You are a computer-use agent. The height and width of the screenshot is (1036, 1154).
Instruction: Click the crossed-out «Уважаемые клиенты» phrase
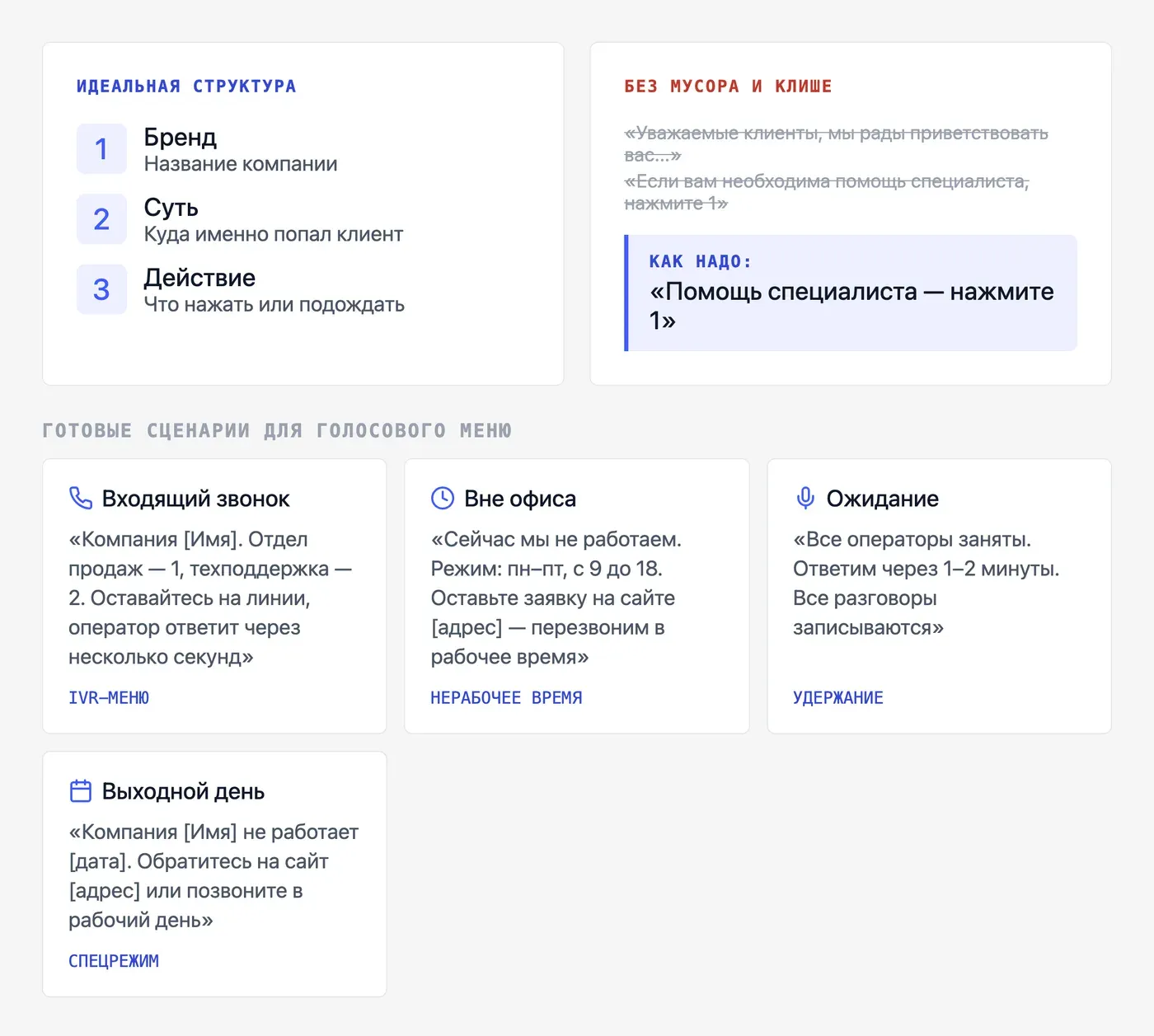(836, 143)
